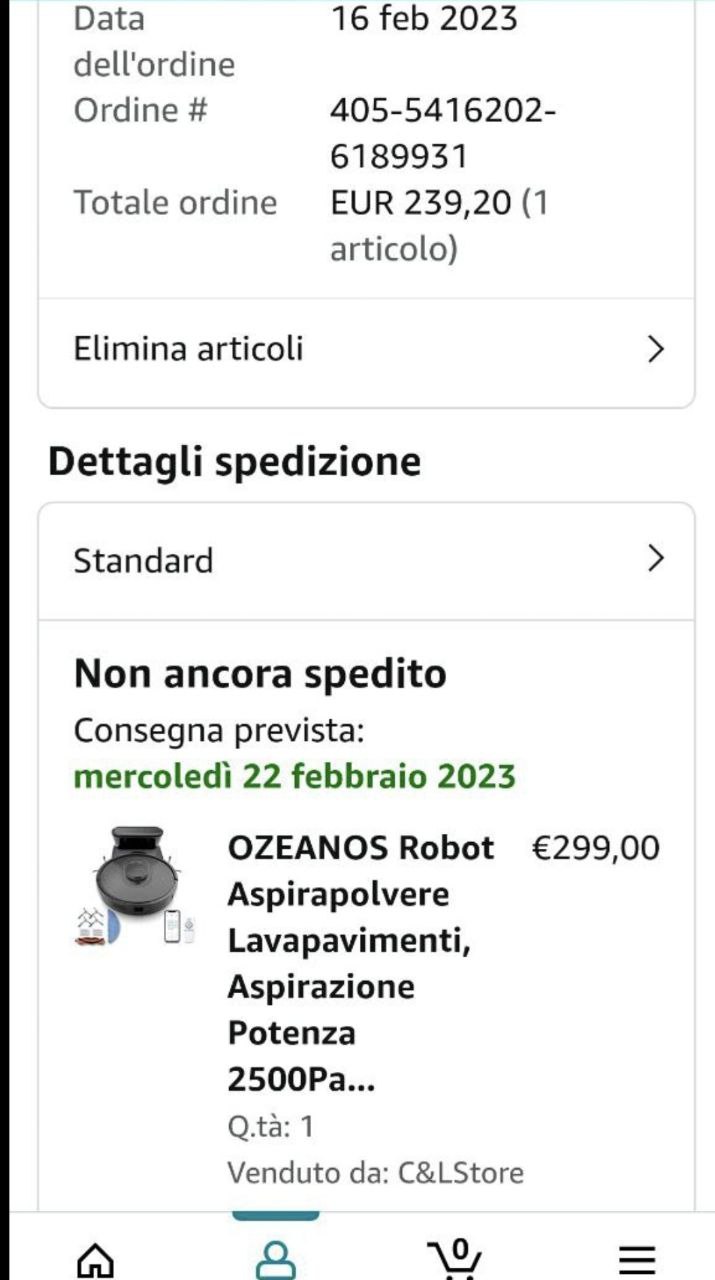Expand the Standard shipping chevron arrow
The width and height of the screenshot is (715, 1280).
tap(655, 558)
